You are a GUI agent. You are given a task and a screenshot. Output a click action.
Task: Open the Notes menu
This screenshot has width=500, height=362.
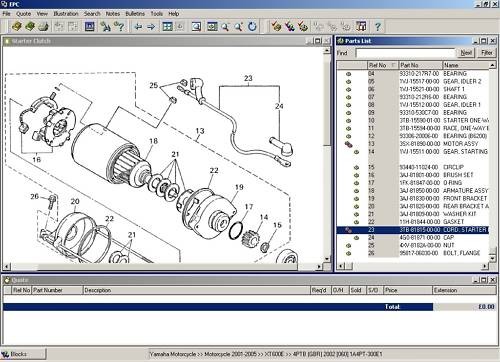(x=113, y=14)
